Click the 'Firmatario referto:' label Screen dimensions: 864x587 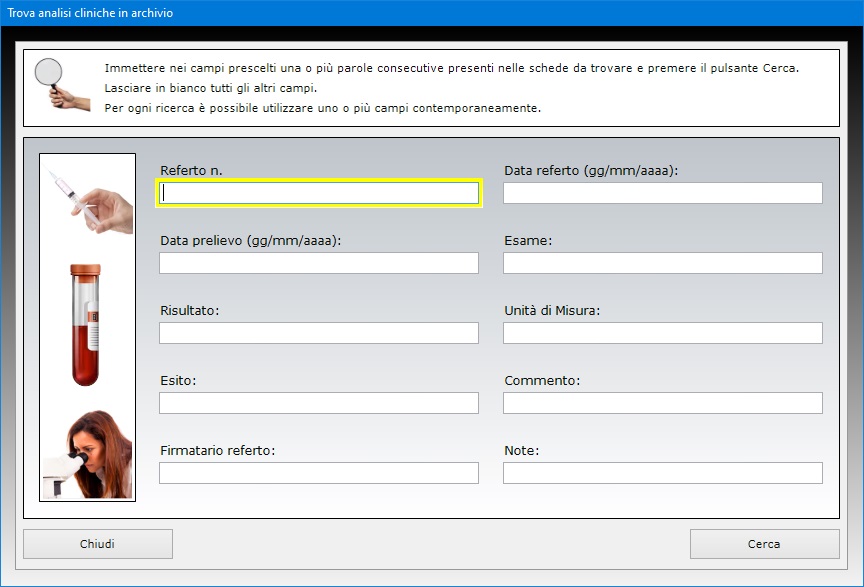pyautogui.click(x=217, y=450)
